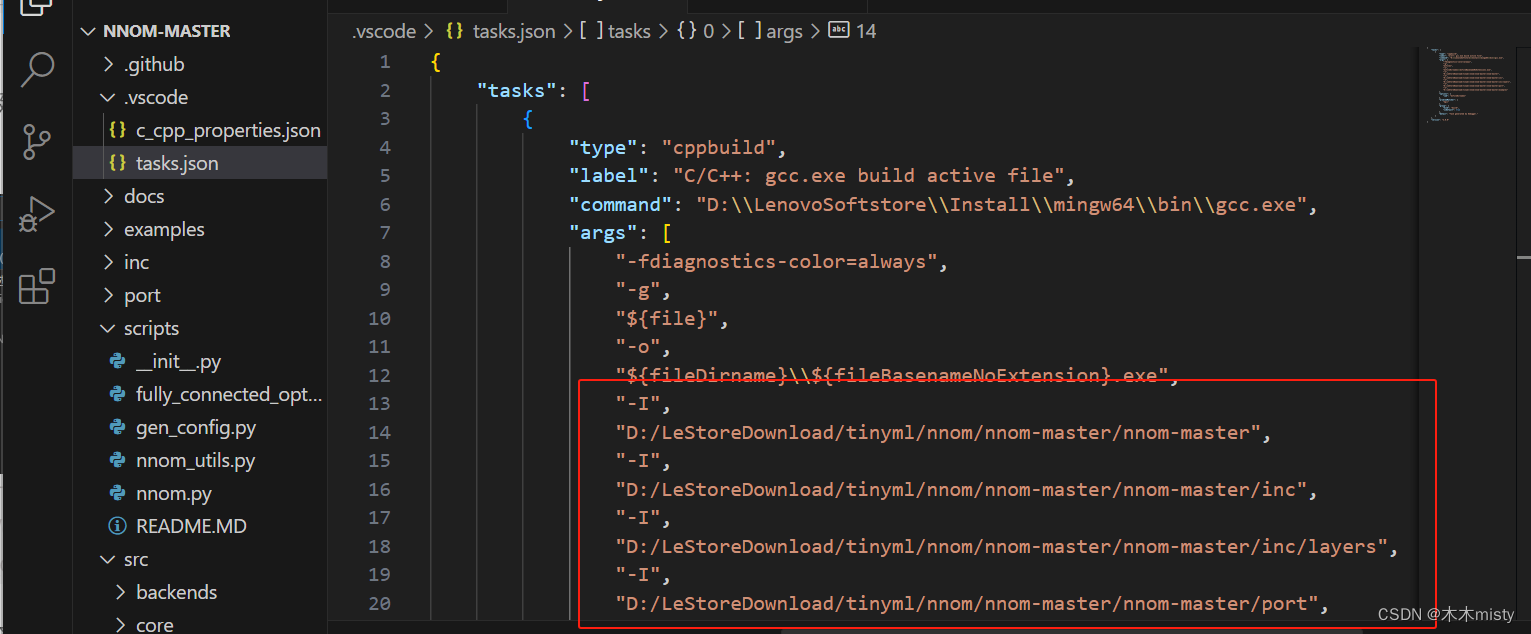Open the Source Control view
Image resolution: width=1531 pixels, height=634 pixels.
coord(37,143)
